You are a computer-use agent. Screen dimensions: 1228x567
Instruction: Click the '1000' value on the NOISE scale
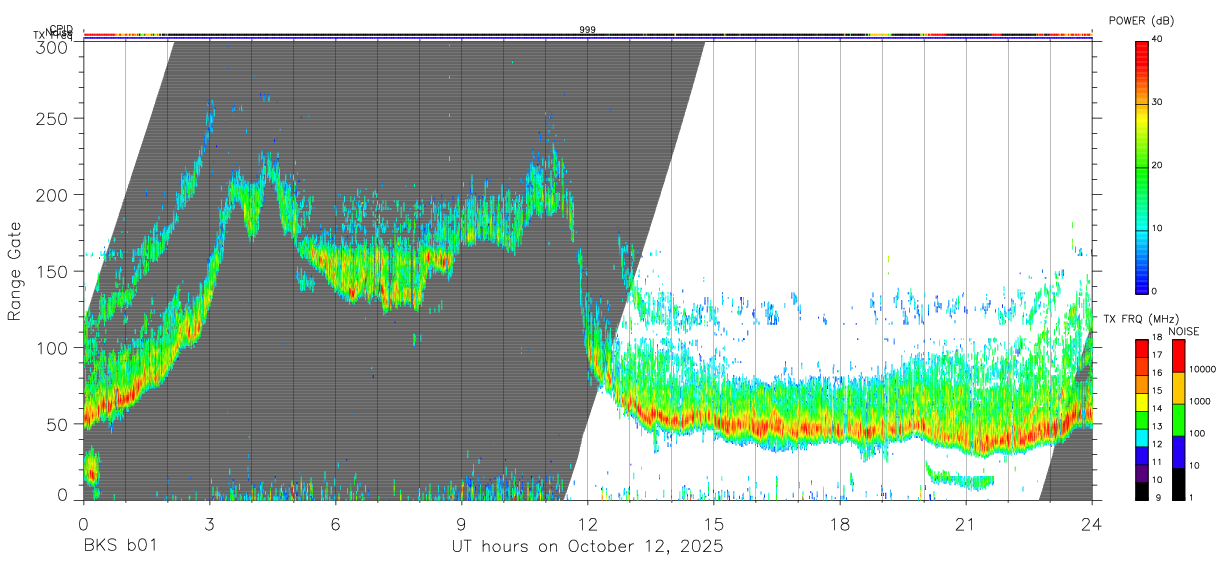(1199, 401)
